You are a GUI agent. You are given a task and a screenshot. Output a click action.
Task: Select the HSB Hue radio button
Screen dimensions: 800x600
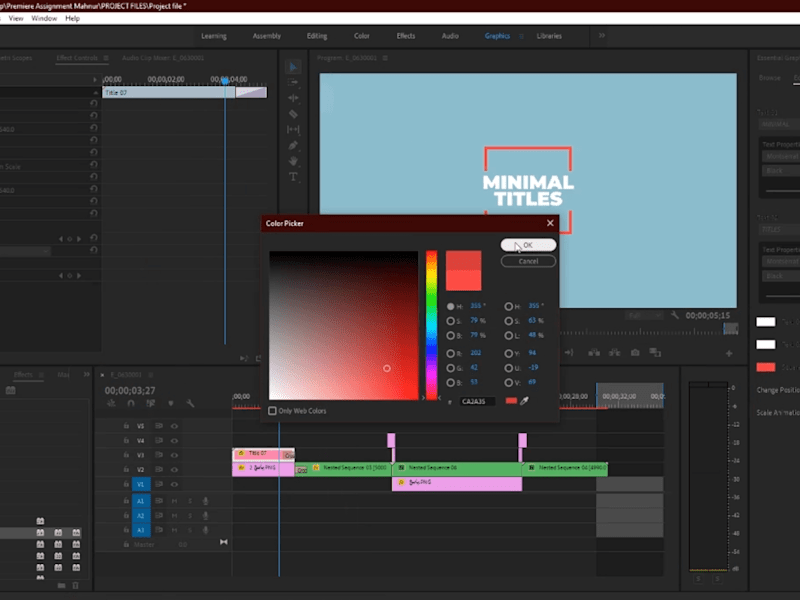(451, 306)
